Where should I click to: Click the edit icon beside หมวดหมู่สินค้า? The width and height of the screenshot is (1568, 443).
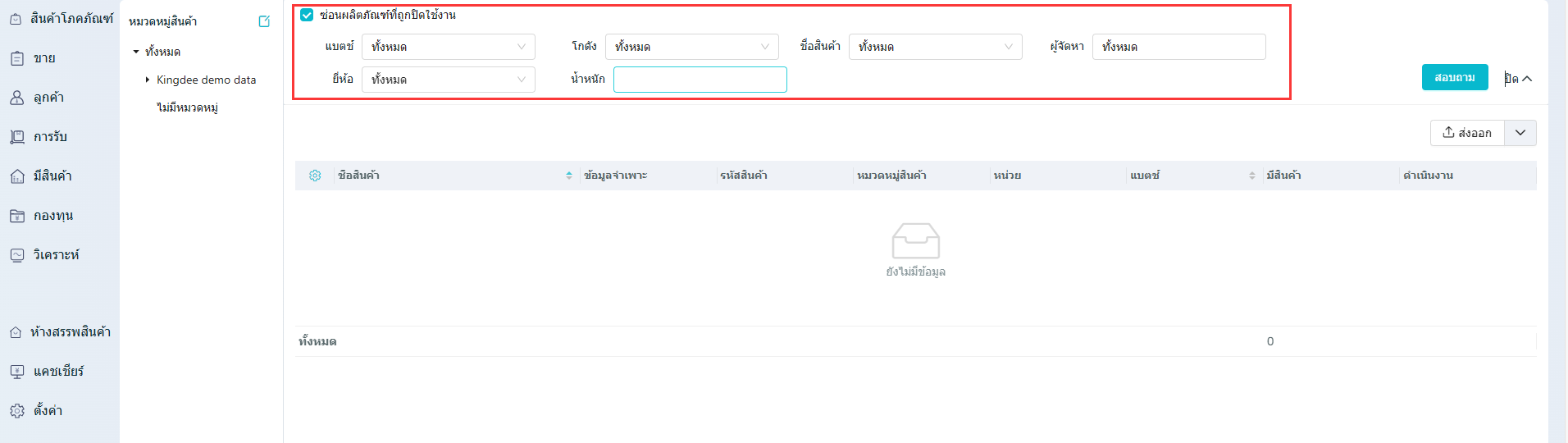(264, 21)
